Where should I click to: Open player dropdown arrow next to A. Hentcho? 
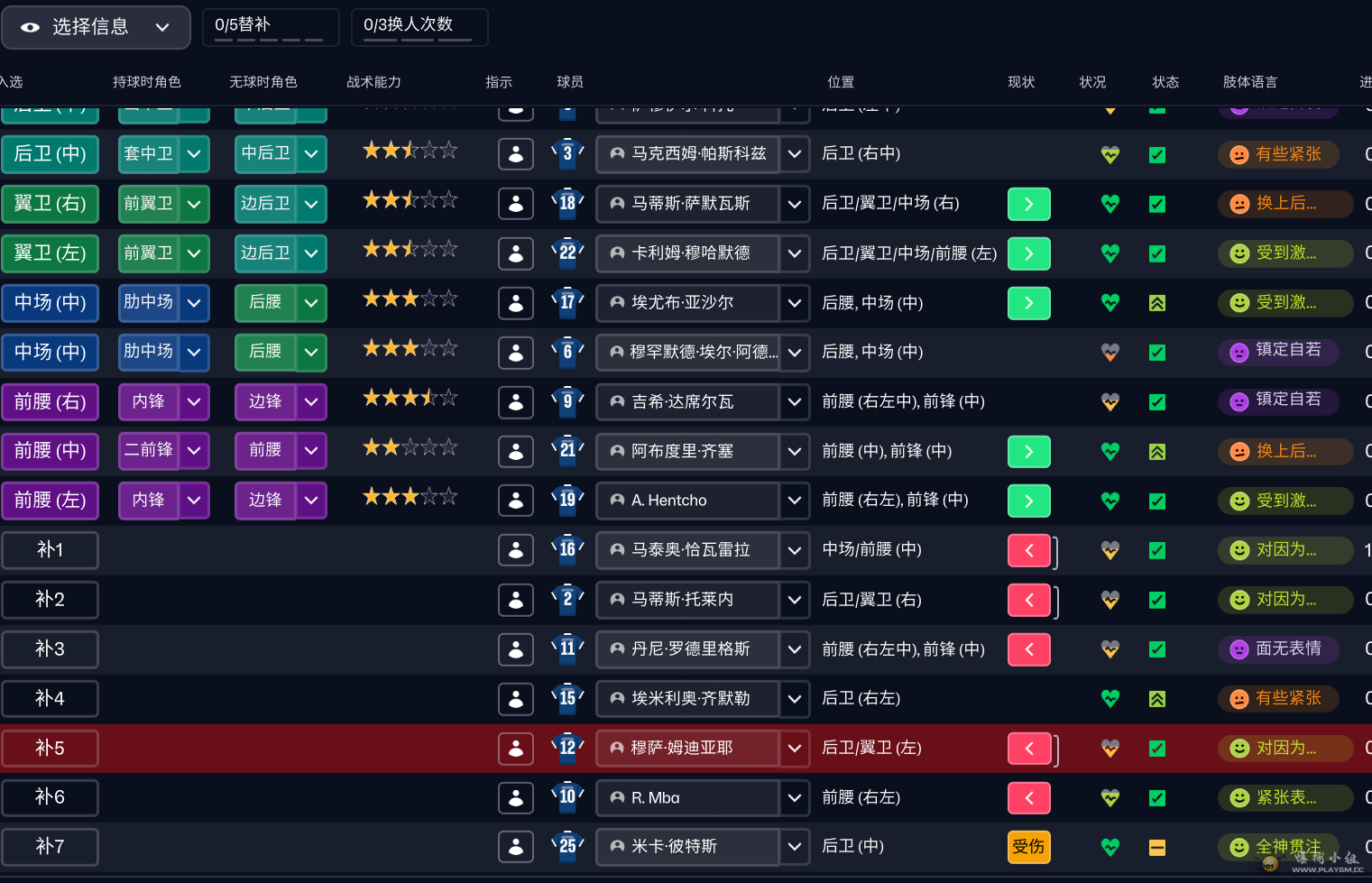(795, 501)
